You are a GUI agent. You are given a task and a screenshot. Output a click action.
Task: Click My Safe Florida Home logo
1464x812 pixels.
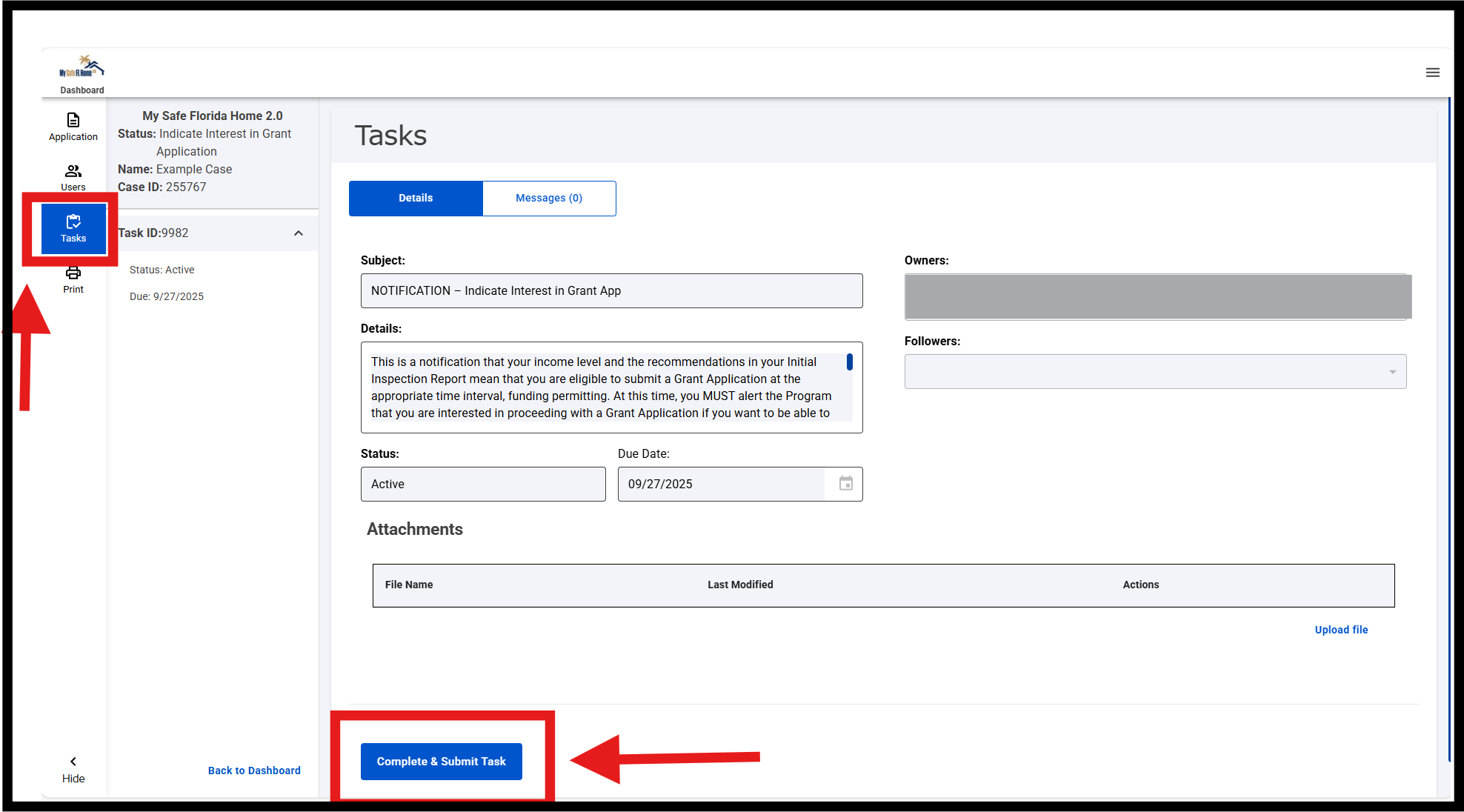[82, 67]
